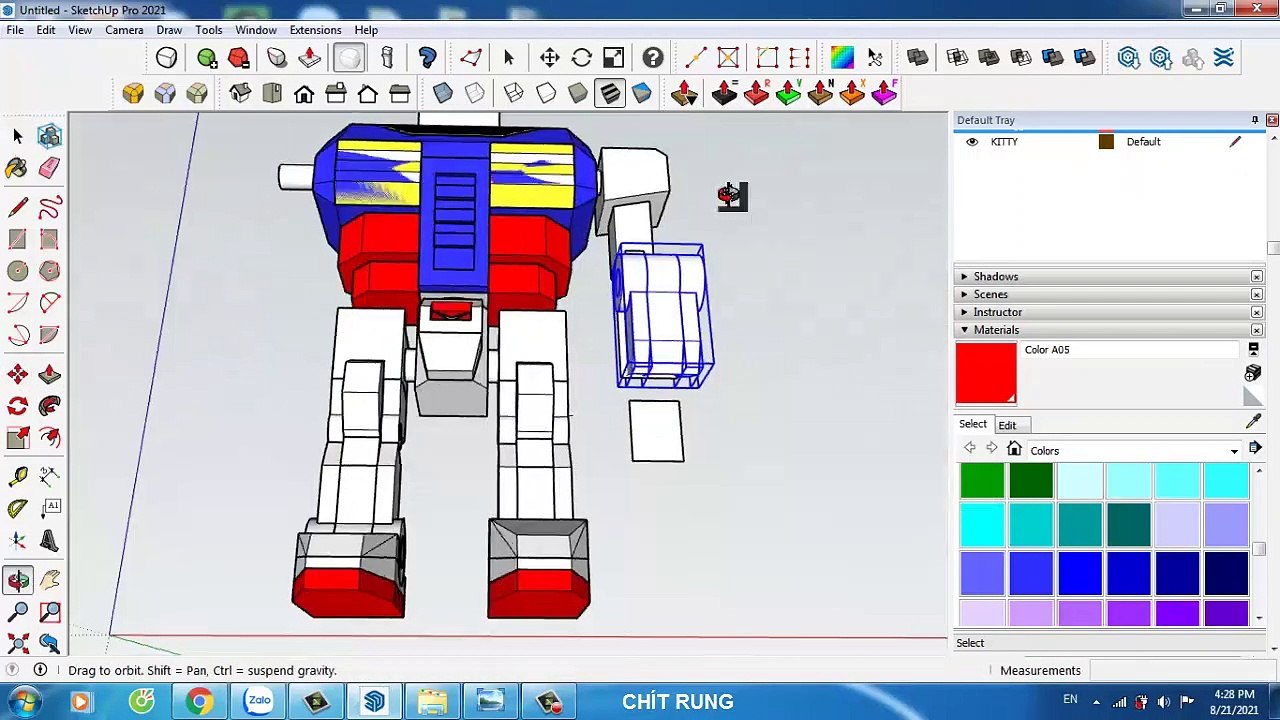
Task: Choose the Make Component tool
Action: (49, 136)
